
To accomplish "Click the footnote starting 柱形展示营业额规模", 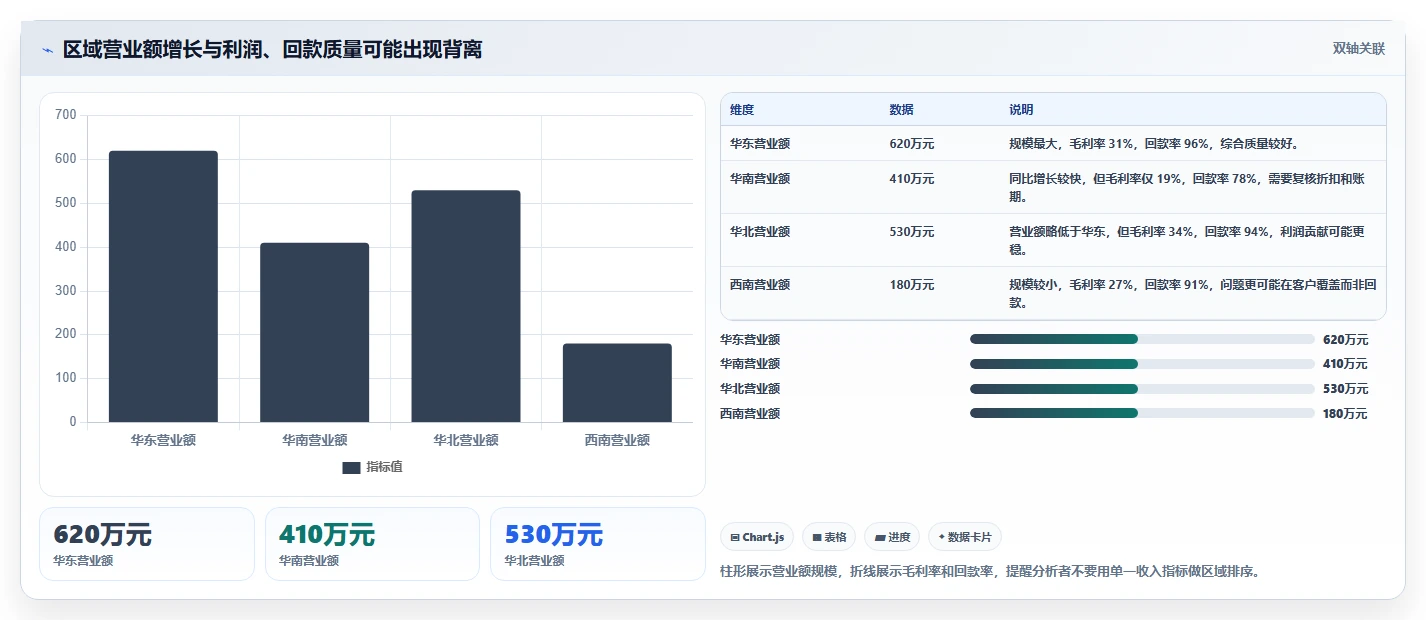I will tap(990, 572).
